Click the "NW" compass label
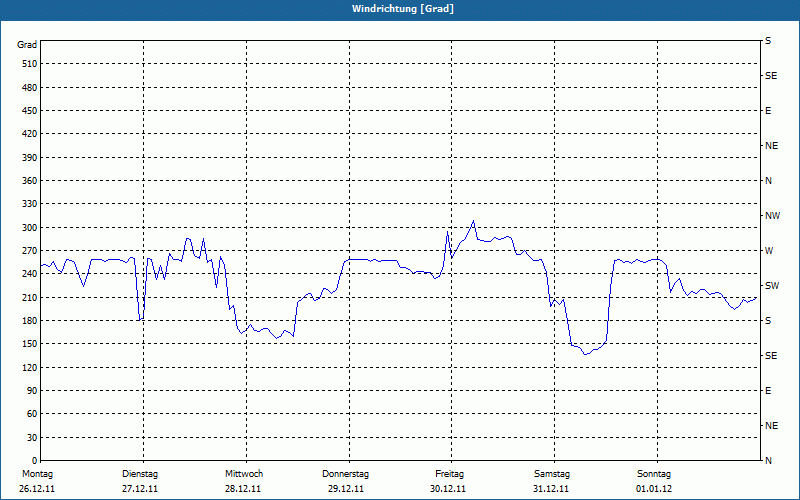This screenshot has width=800, height=500. pyautogui.click(x=772, y=216)
